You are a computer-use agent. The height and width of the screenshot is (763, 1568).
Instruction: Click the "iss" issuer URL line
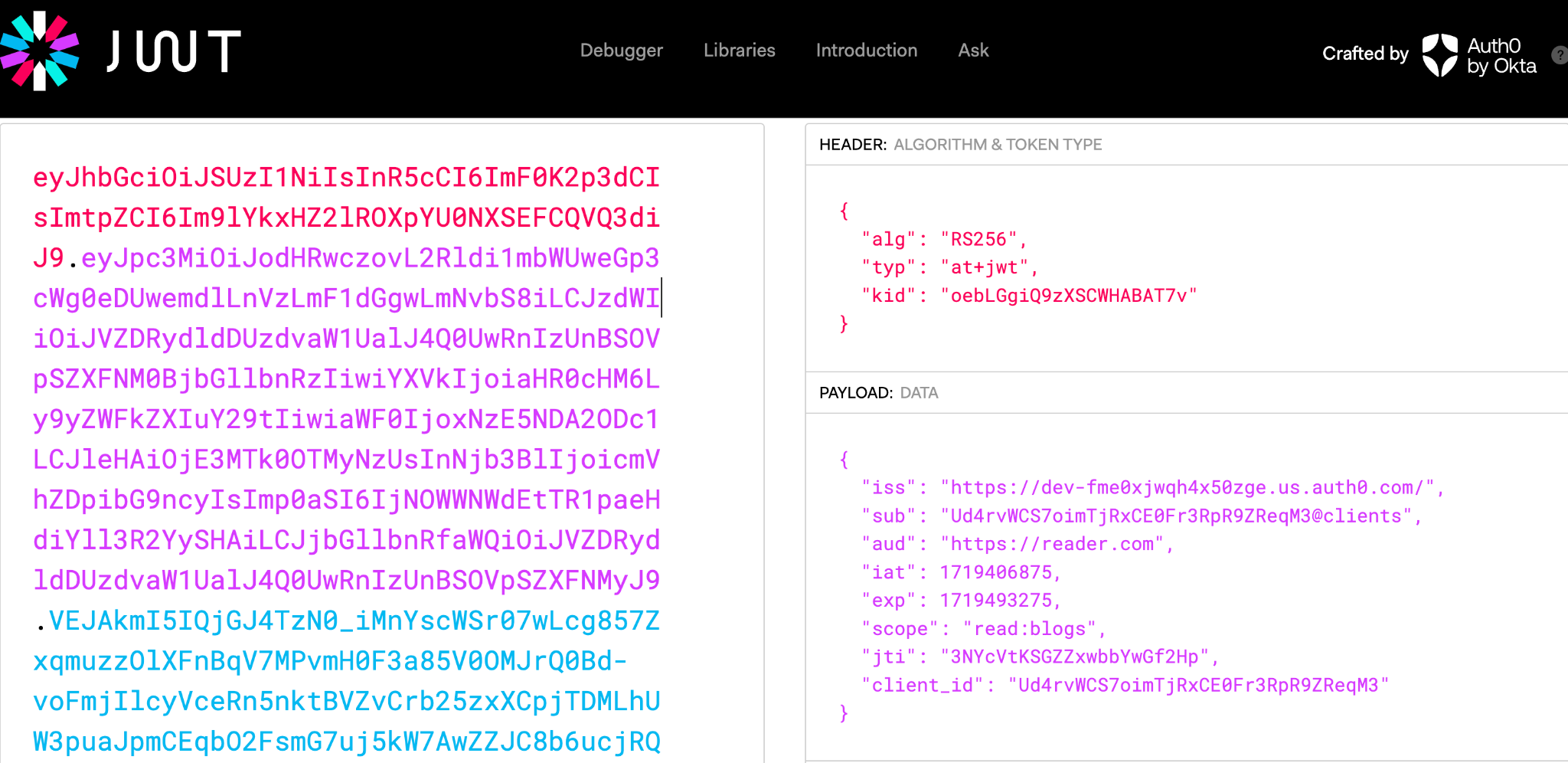tap(1152, 488)
